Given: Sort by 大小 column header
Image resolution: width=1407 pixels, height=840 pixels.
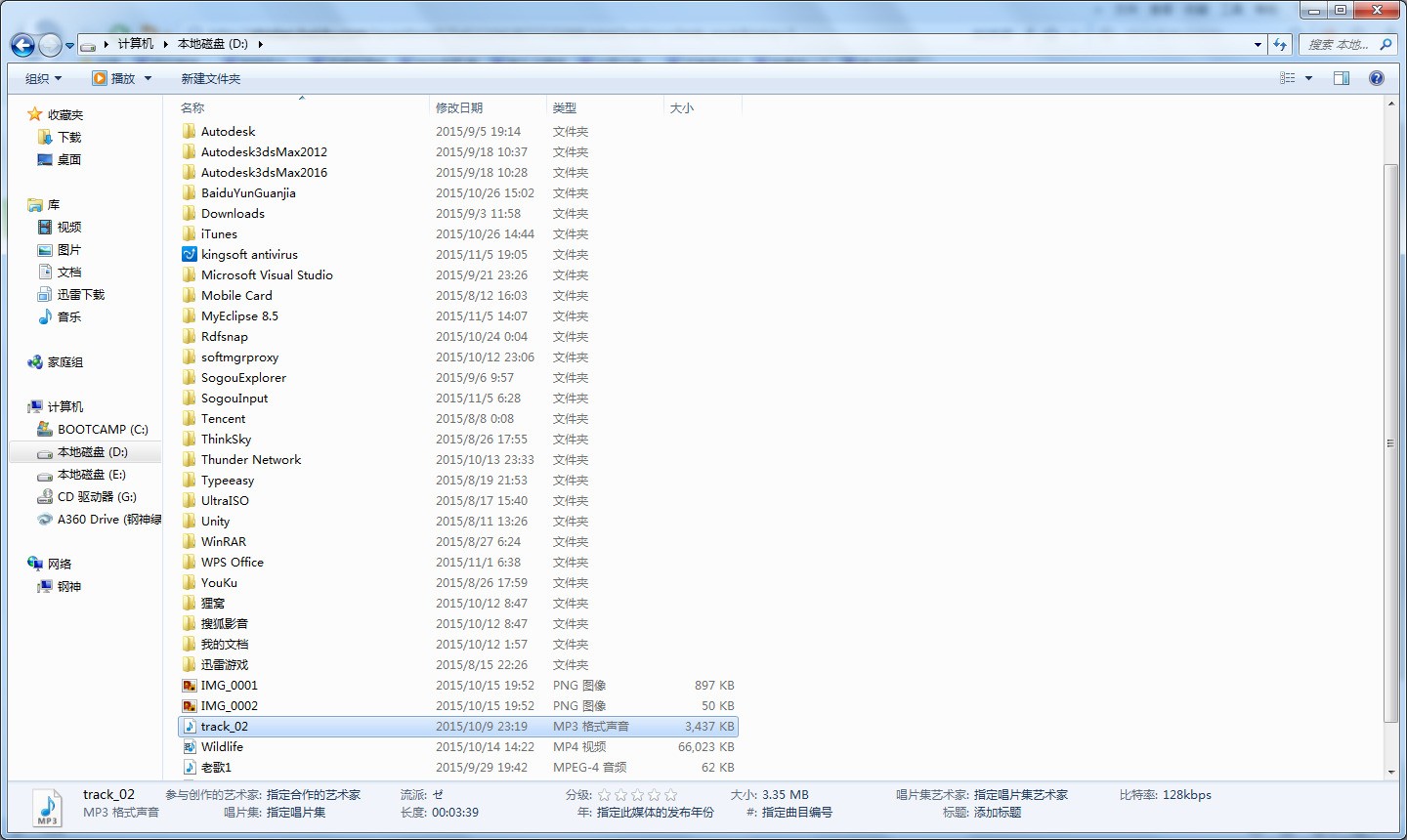Looking at the screenshot, I should [x=682, y=107].
